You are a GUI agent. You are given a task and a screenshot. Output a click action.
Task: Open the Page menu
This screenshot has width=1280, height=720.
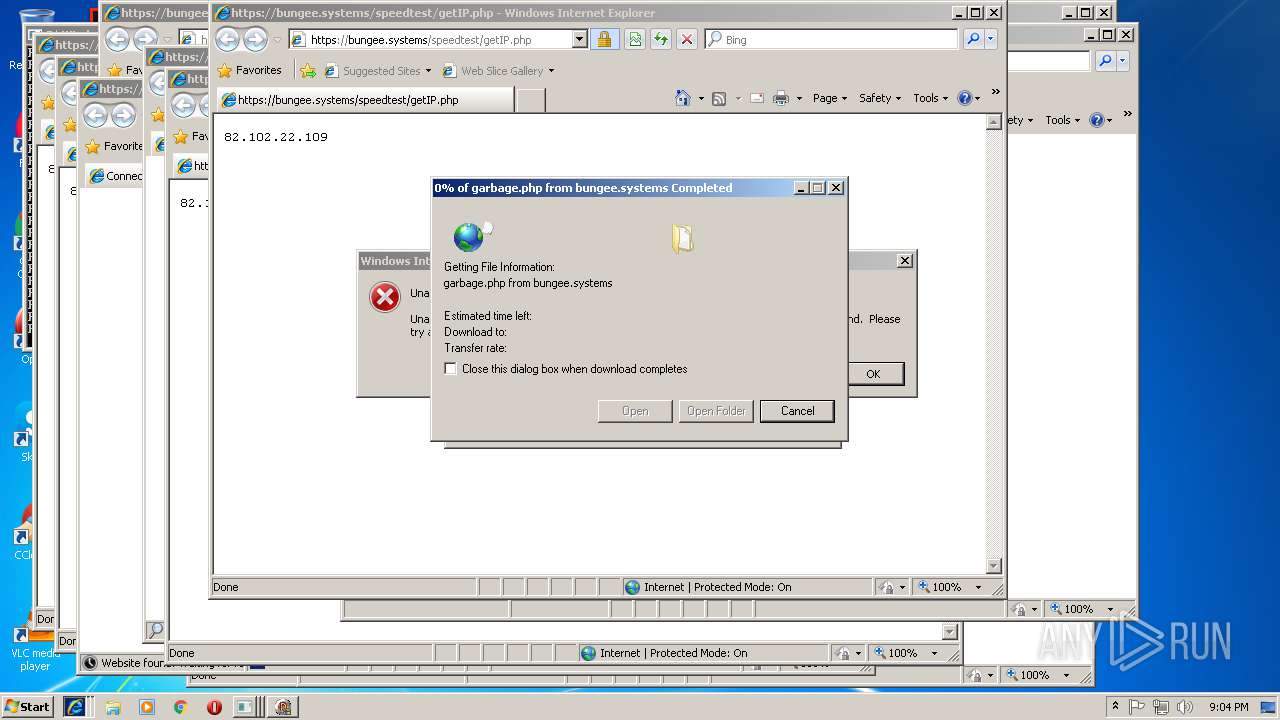tap(830, 98)
